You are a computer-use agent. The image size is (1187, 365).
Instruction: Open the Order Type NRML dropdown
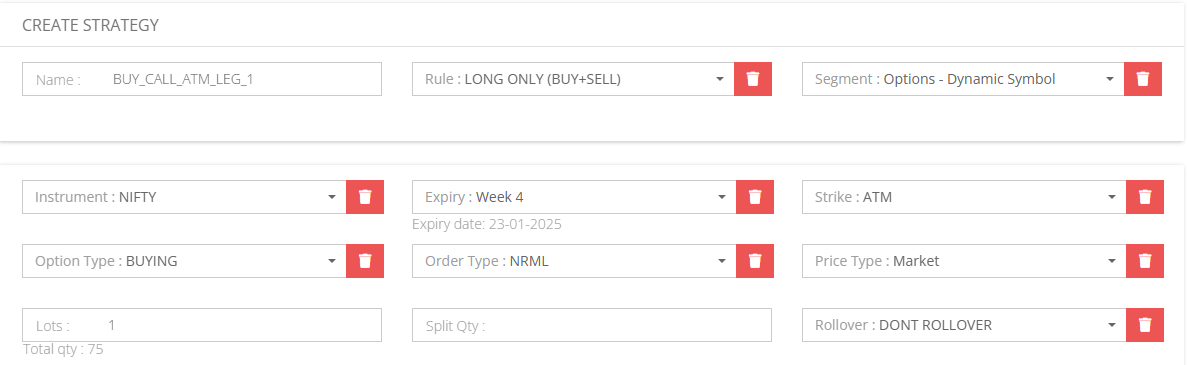575,260
